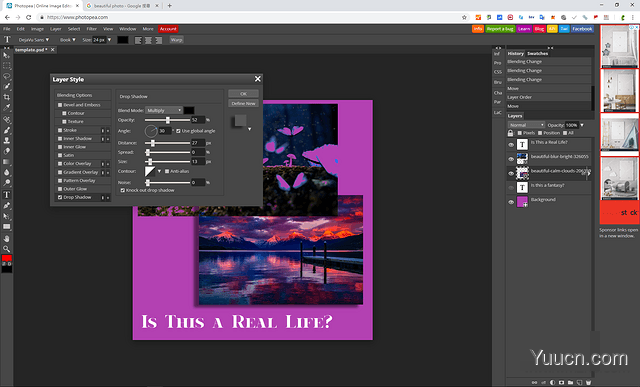
Task: Click OK in Layer Style dialog
Action: coord(243,94)
